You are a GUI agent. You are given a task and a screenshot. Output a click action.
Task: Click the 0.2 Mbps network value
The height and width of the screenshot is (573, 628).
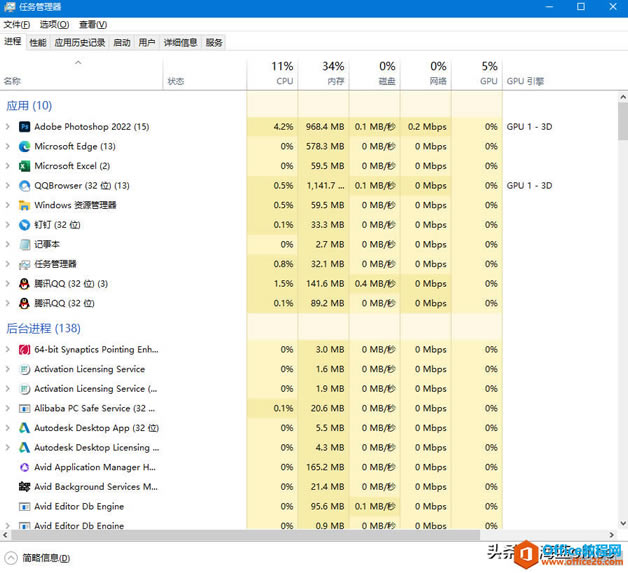[x=427, y=127]
